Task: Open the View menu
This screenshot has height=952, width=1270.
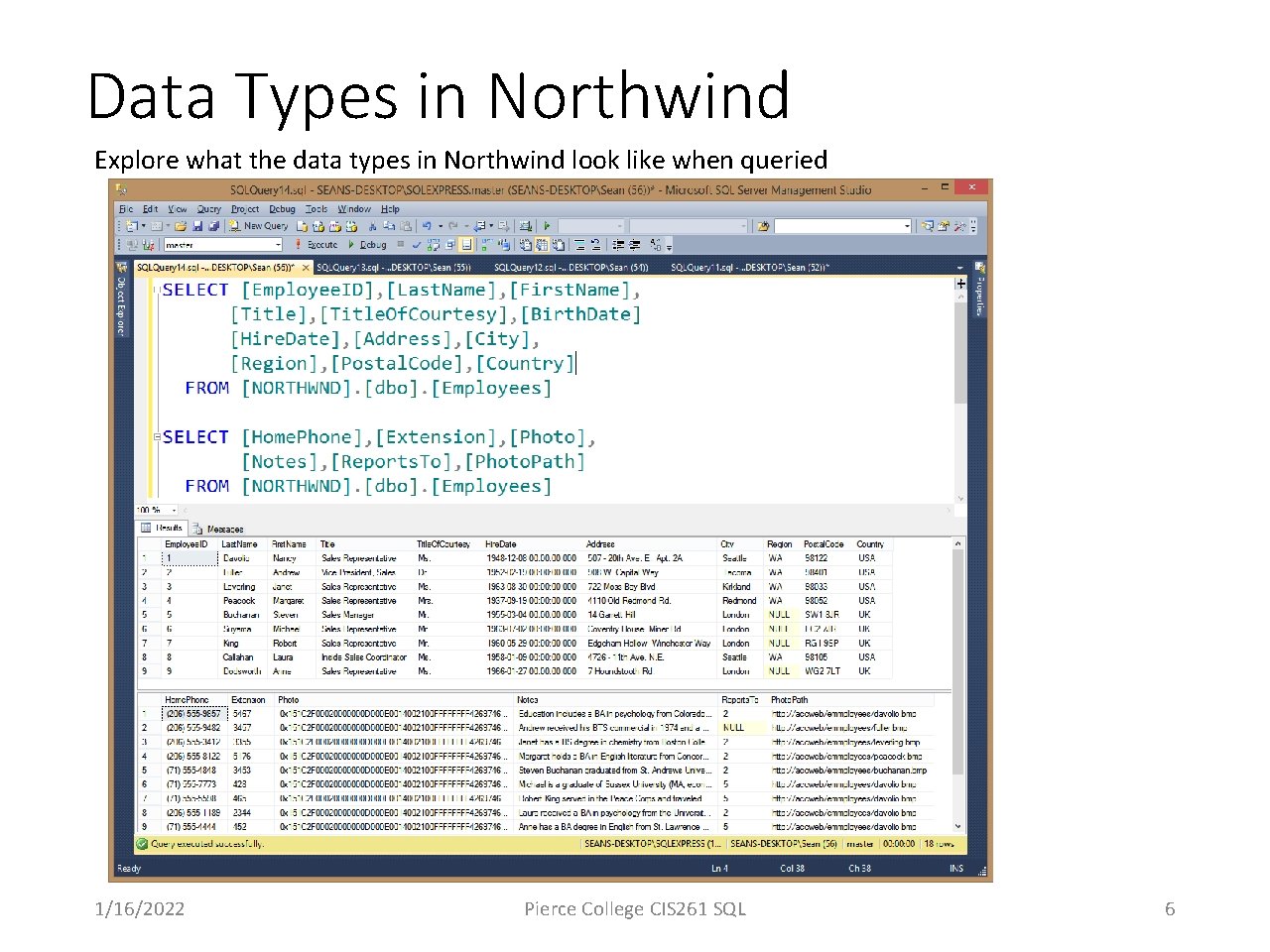Action: [x=178, y=209]
